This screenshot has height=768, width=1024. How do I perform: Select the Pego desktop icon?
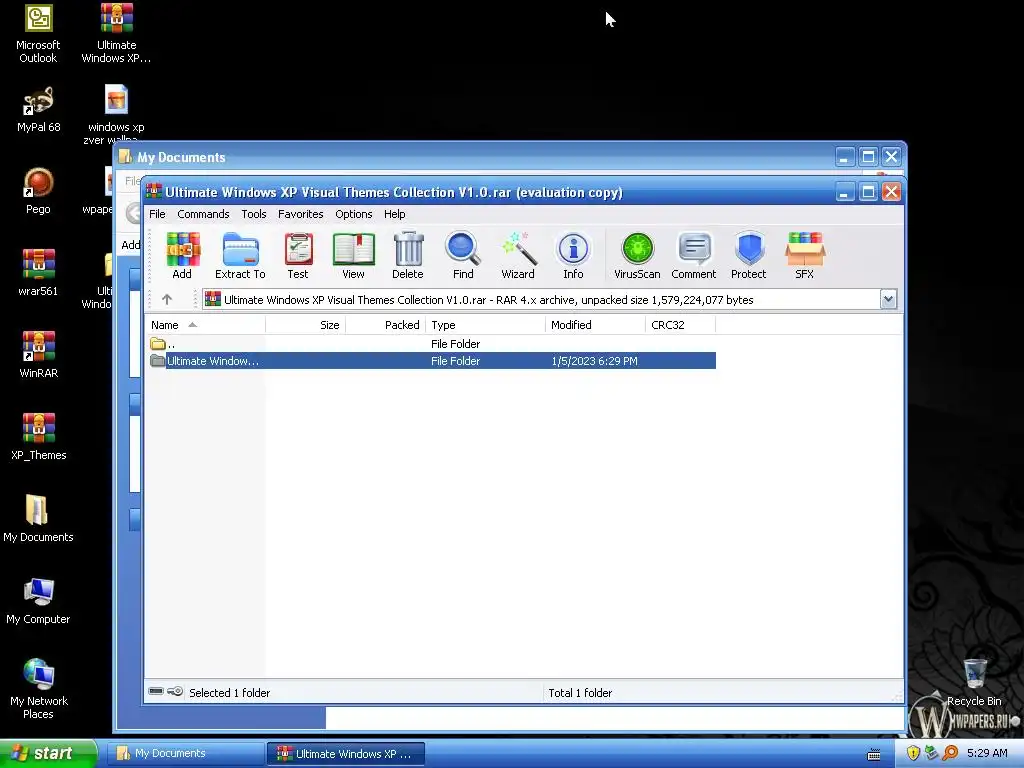point(38,191)
